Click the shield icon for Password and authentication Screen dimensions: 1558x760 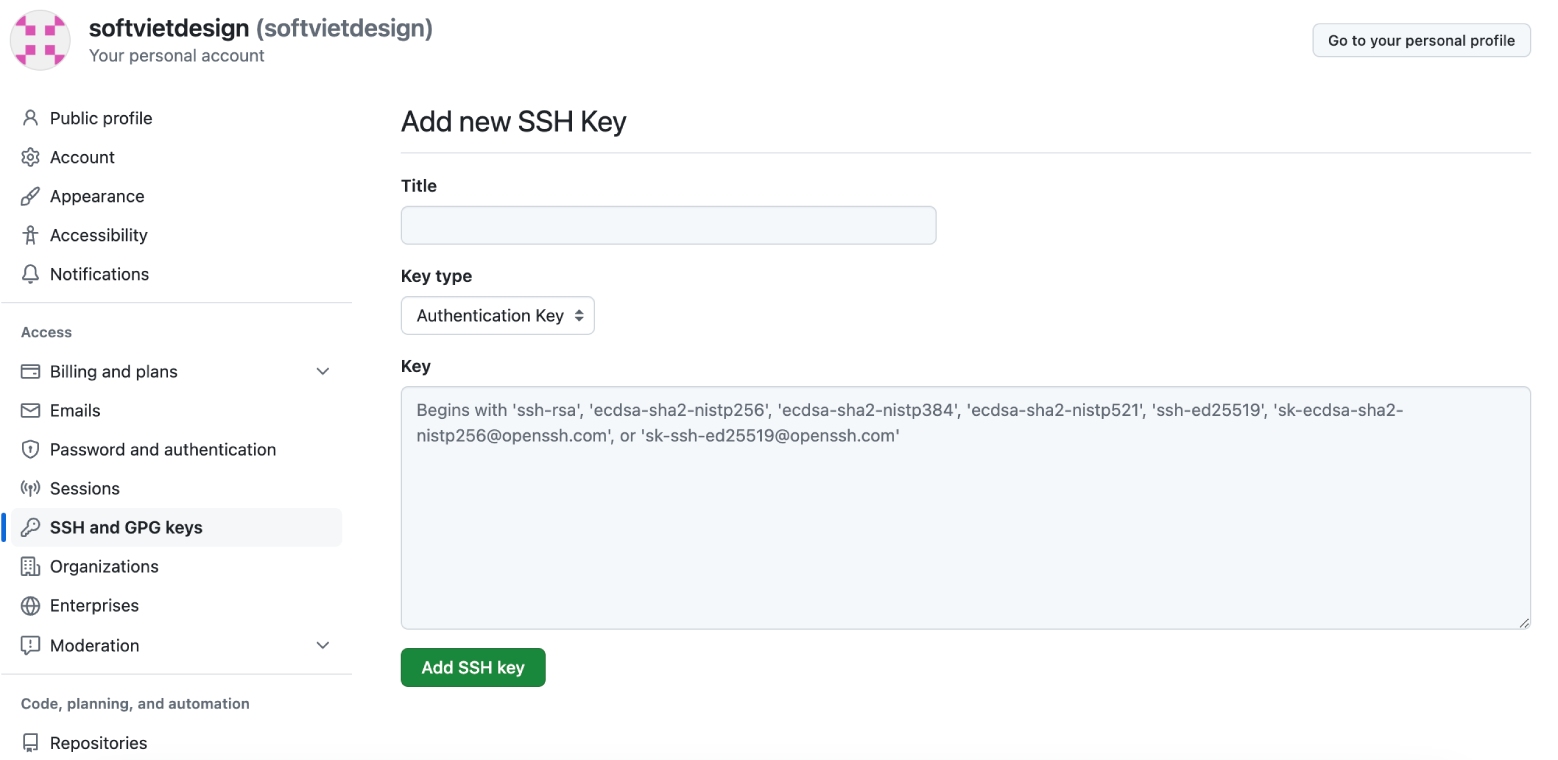coord(30,449)
